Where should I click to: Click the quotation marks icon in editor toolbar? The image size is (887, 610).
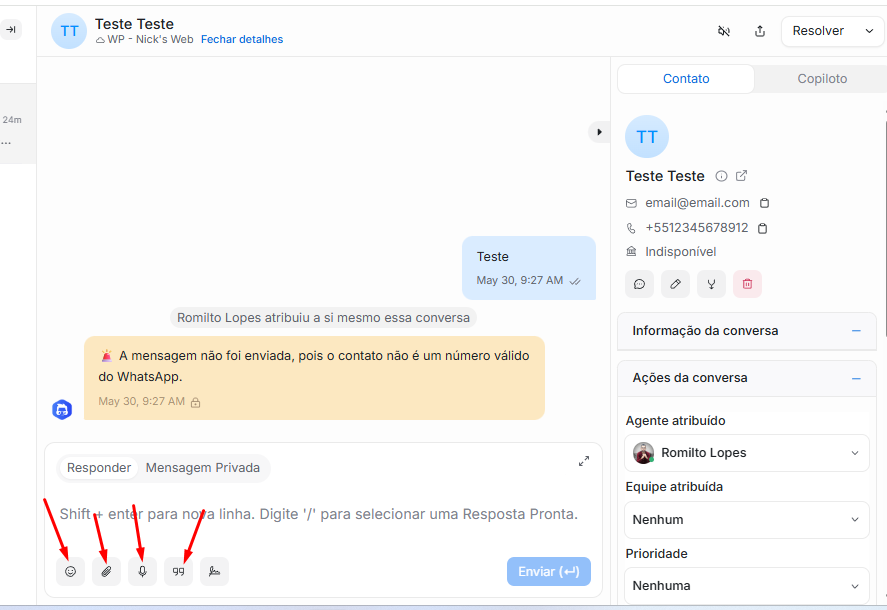pos(178,572)
